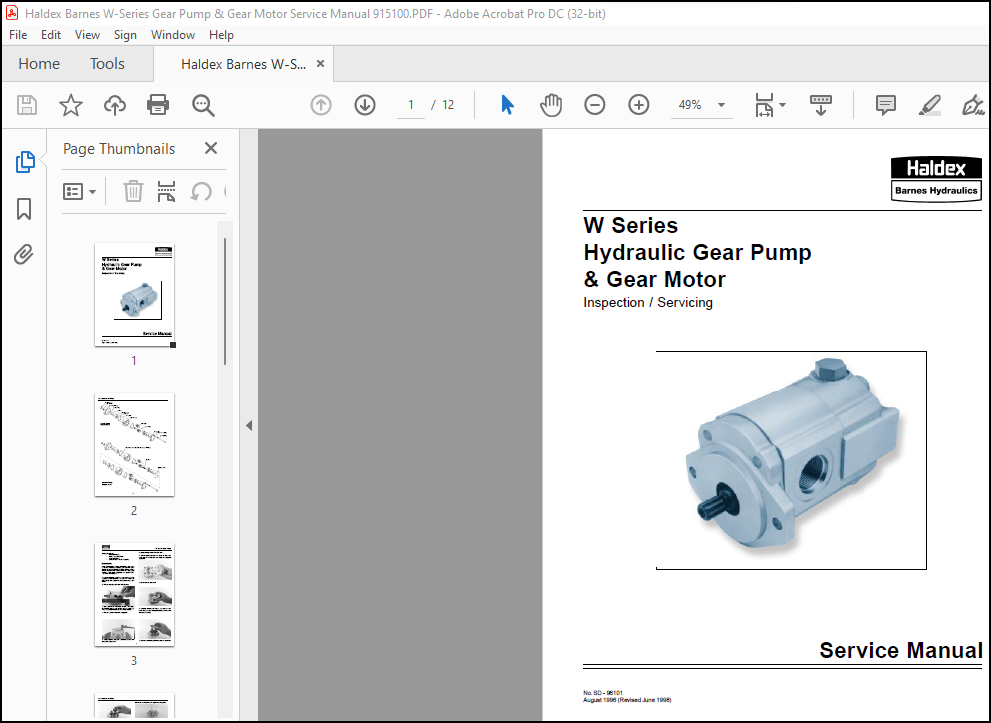Open the File menu
Viewport: 991px width, 723px height.
pyautogui.click(x=18, y=35)
